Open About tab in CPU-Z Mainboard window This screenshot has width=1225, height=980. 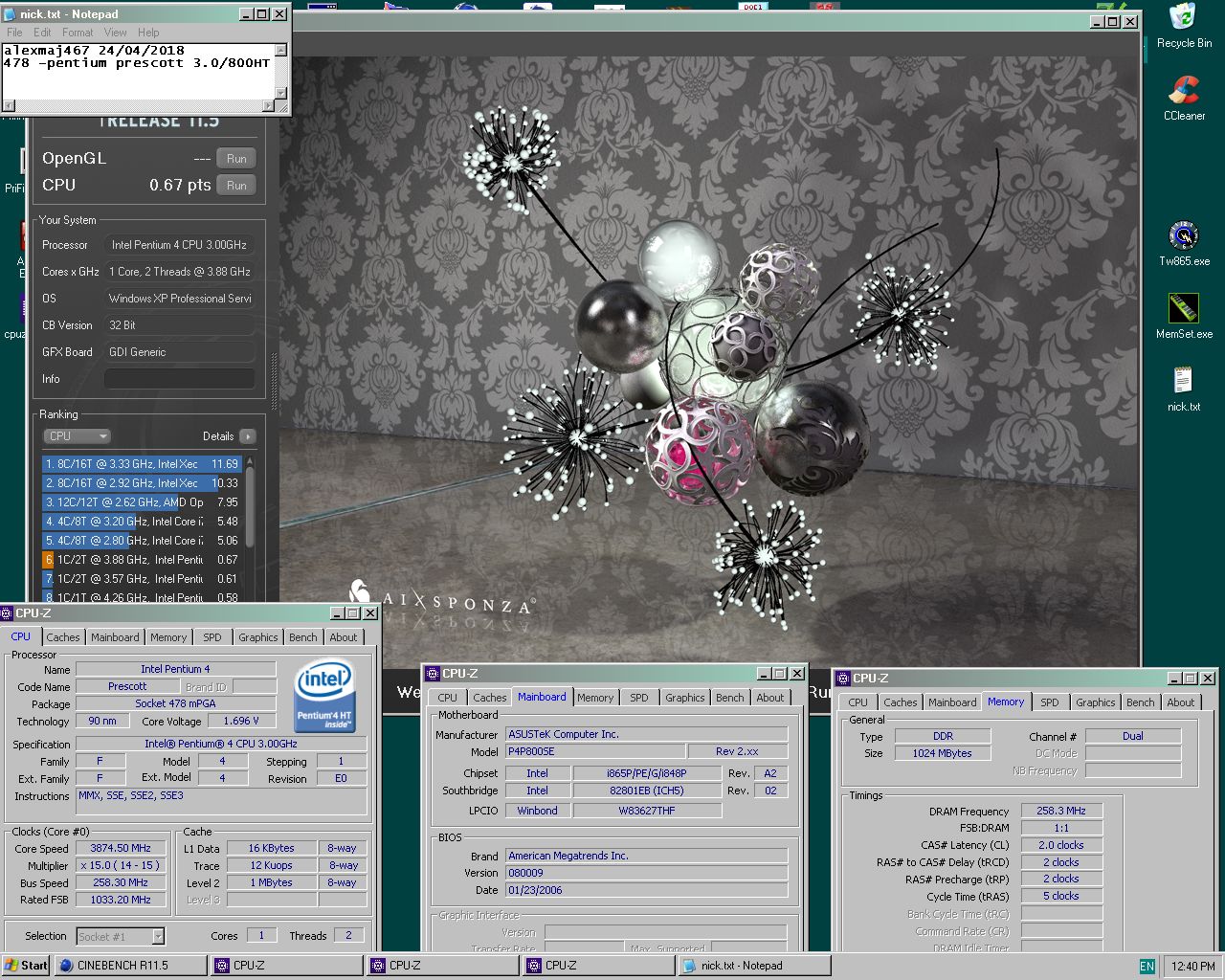(x=770, y=698)
